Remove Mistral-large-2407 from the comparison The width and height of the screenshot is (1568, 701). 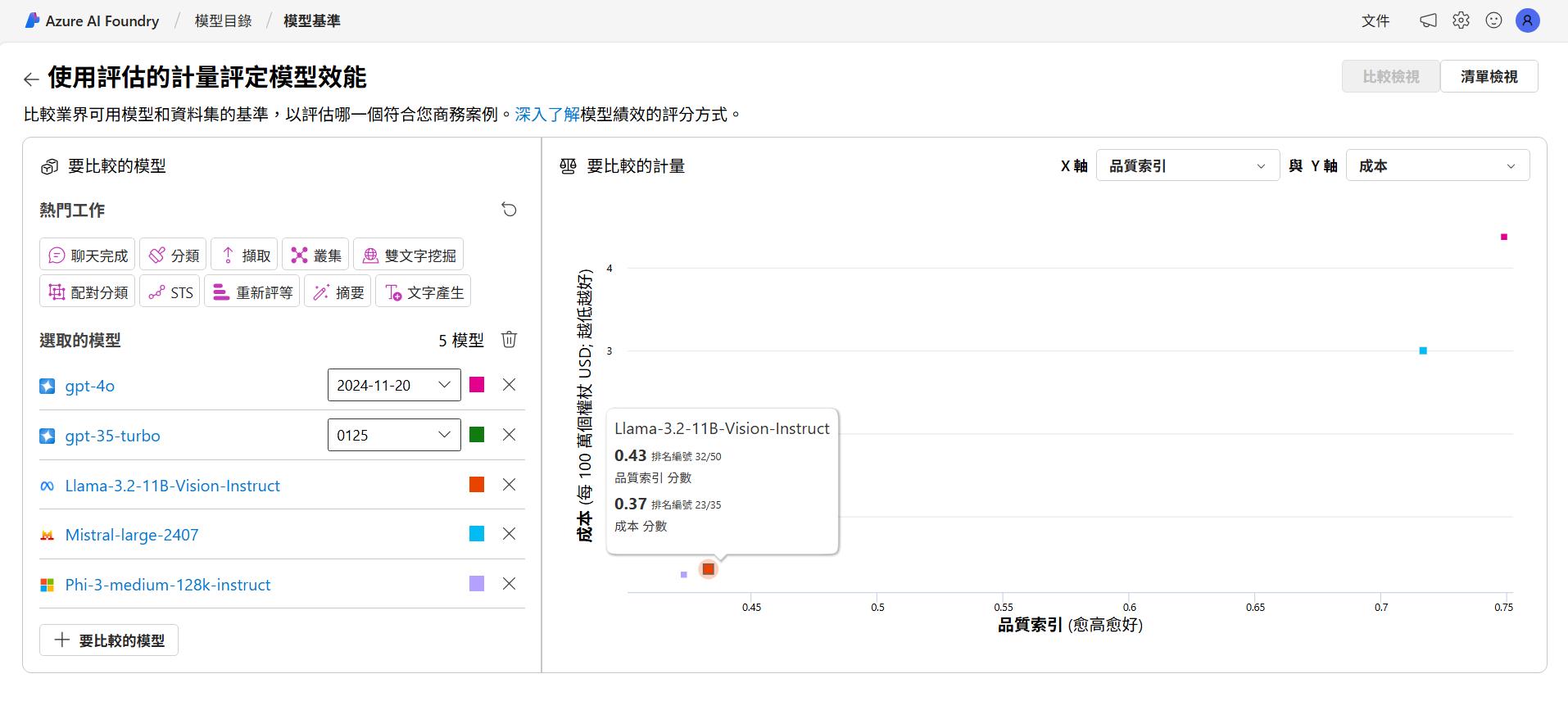pos(509,534)
